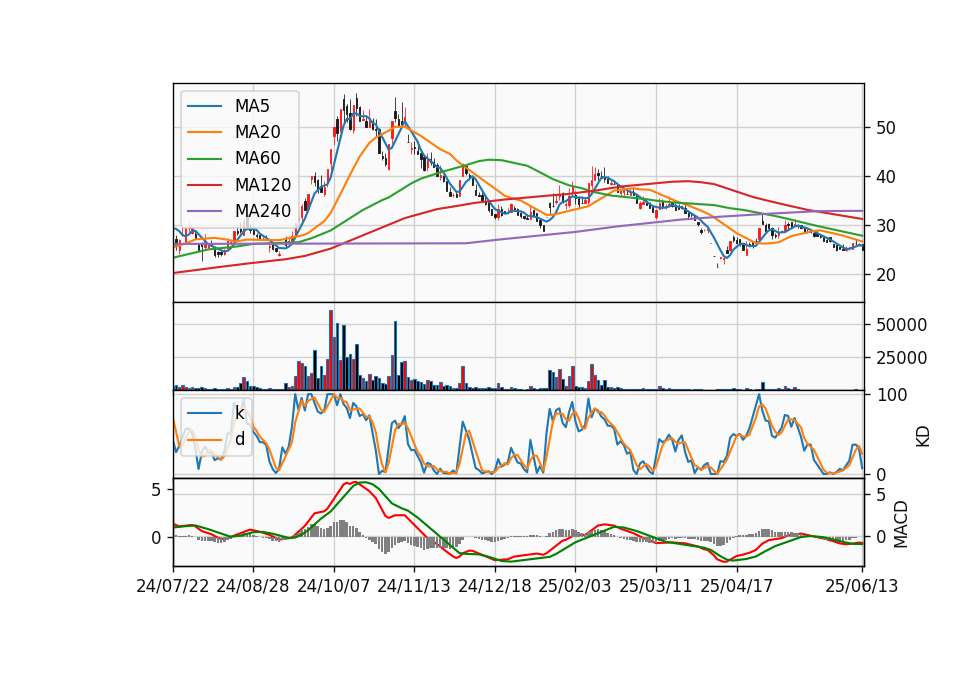This screenshot has width=960, height=690.
Task: Click the orange MA20 legend line sample
Action: tap(204, 132)
